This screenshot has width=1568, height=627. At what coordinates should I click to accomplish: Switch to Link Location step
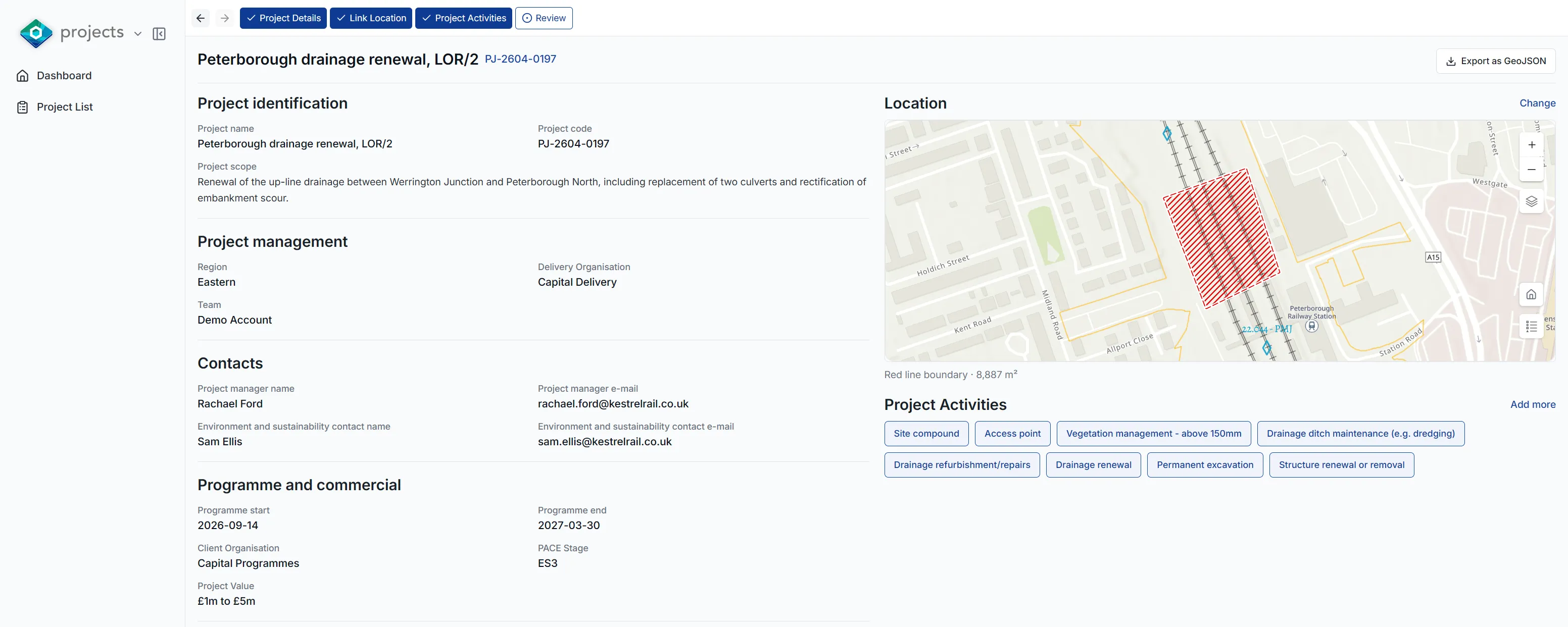tap(371, 18)
